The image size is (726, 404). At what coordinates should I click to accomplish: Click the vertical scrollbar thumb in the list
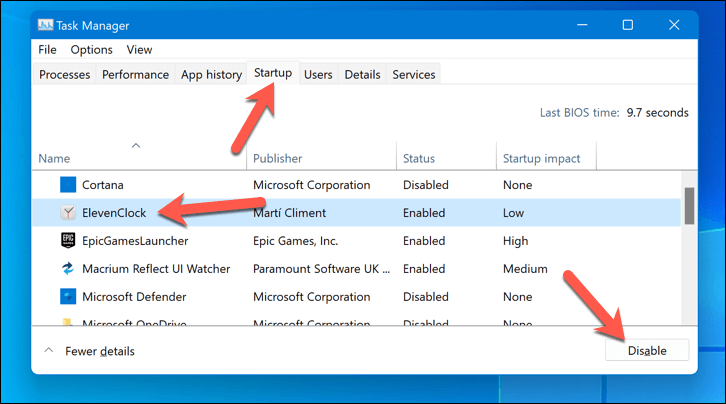coord(688,206)
